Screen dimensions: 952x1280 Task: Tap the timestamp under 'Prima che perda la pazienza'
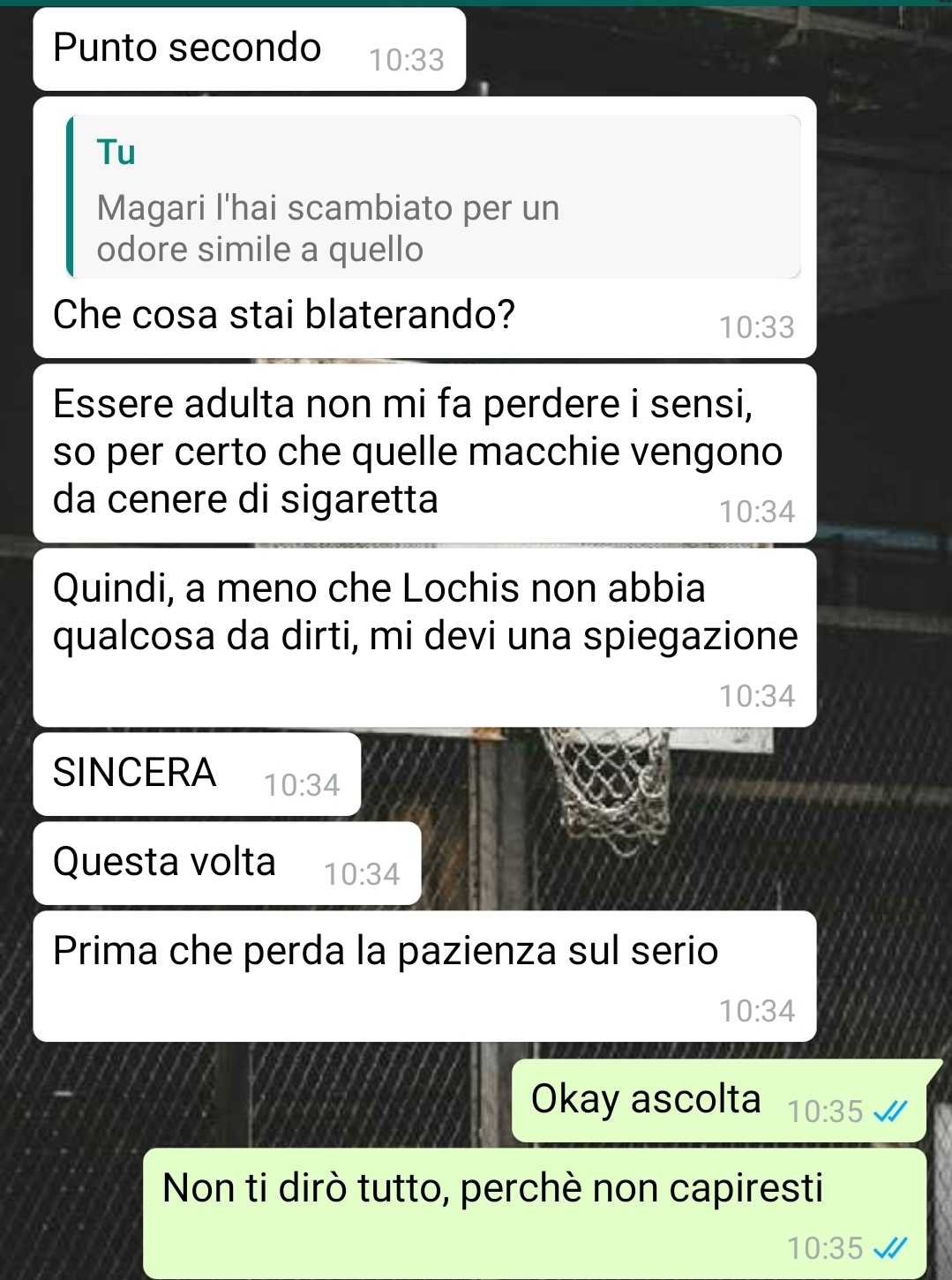pos(757,1011)
